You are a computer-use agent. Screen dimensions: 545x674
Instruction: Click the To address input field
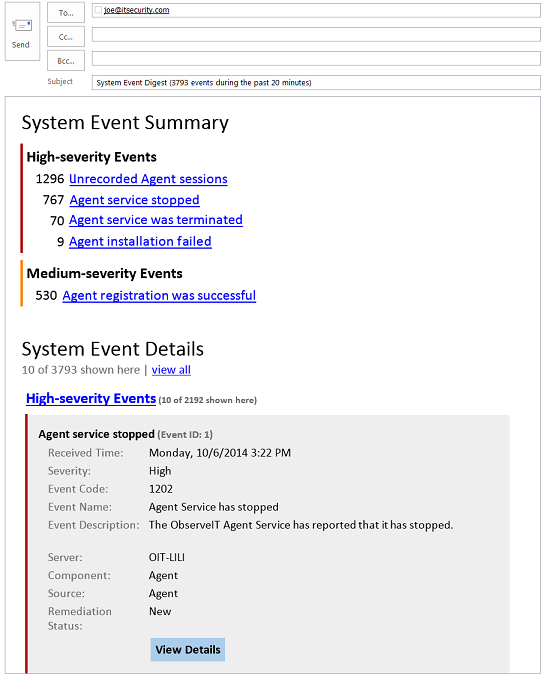point(316,10)
